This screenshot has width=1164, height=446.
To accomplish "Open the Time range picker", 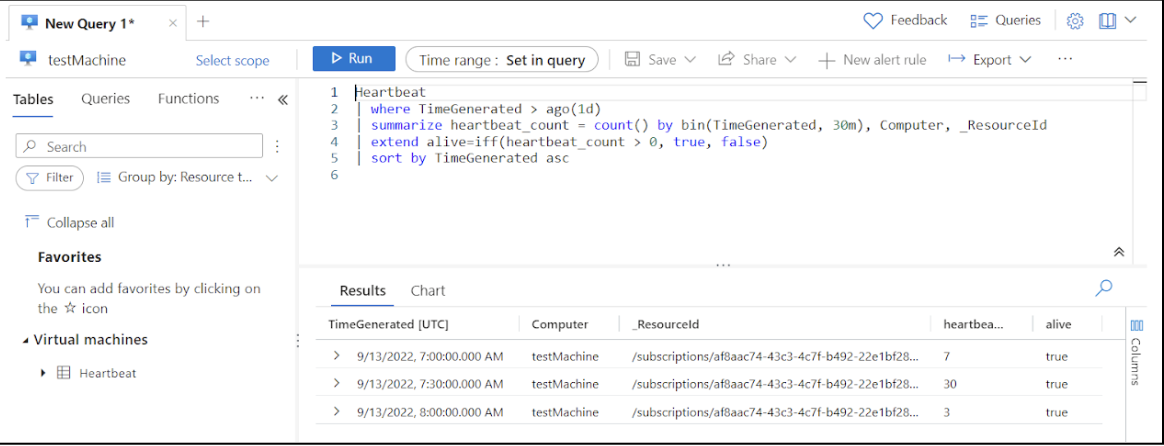I will point(502,60).
